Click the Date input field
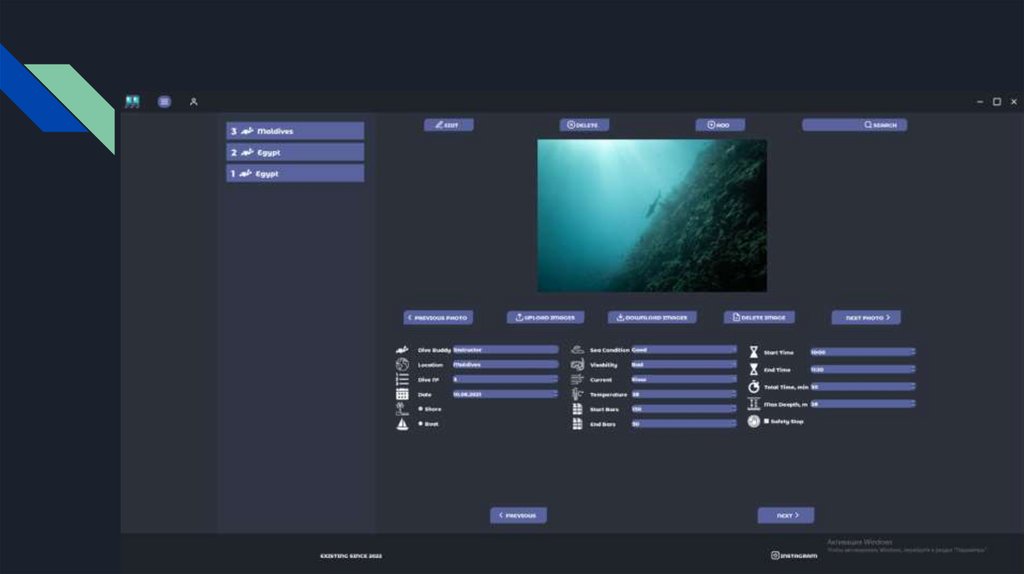Screen dimensions: 1024x574 [x=505, y=394]
